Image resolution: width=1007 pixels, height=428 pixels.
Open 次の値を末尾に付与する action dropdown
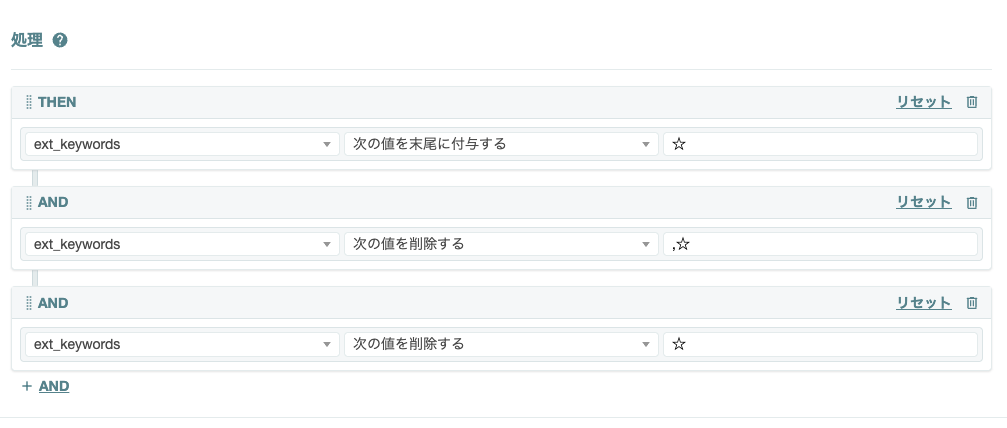pos(501,144)
